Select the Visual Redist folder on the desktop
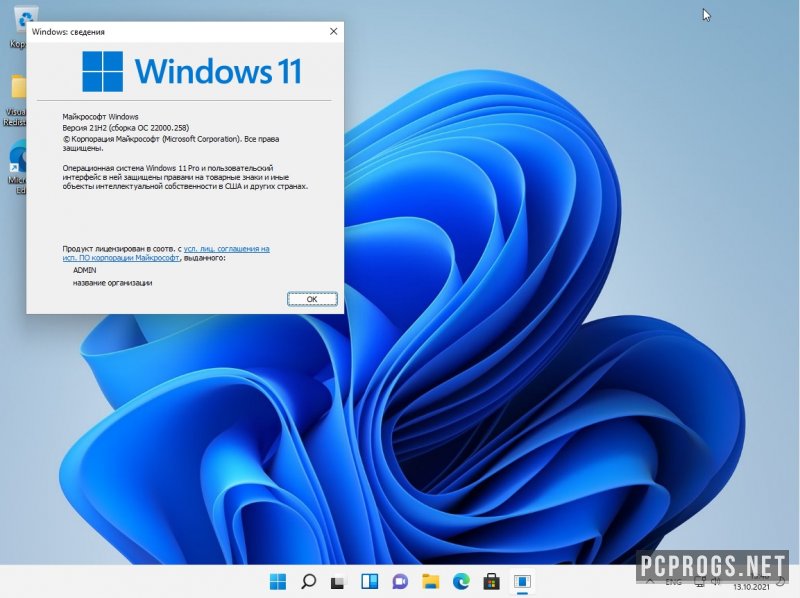 coord(16,101)
